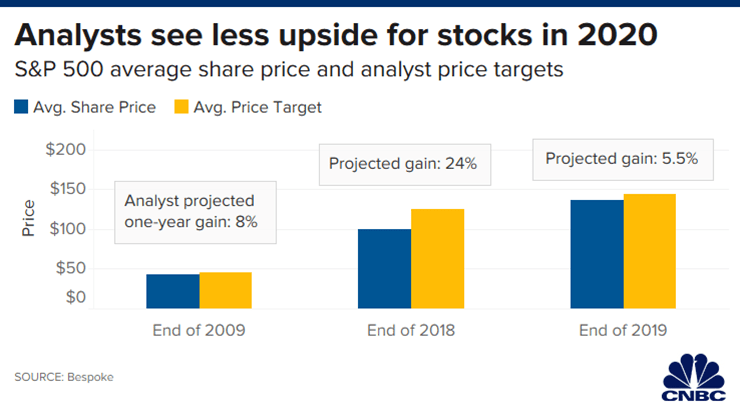Click the CNBC peacock logo
The image size is (740, 416).
point(692,378)
